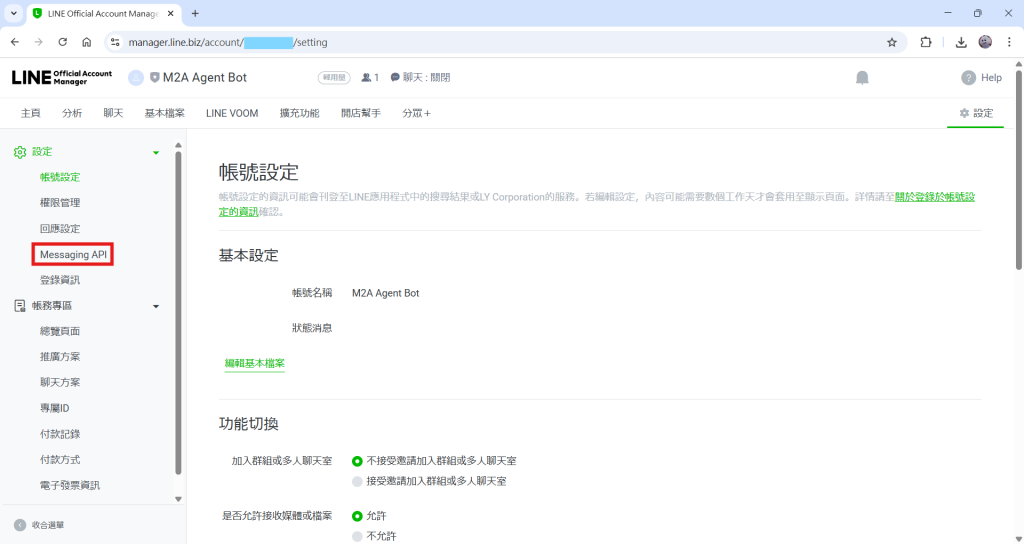Open the 設定 gear tab at right

pos(976,113)
